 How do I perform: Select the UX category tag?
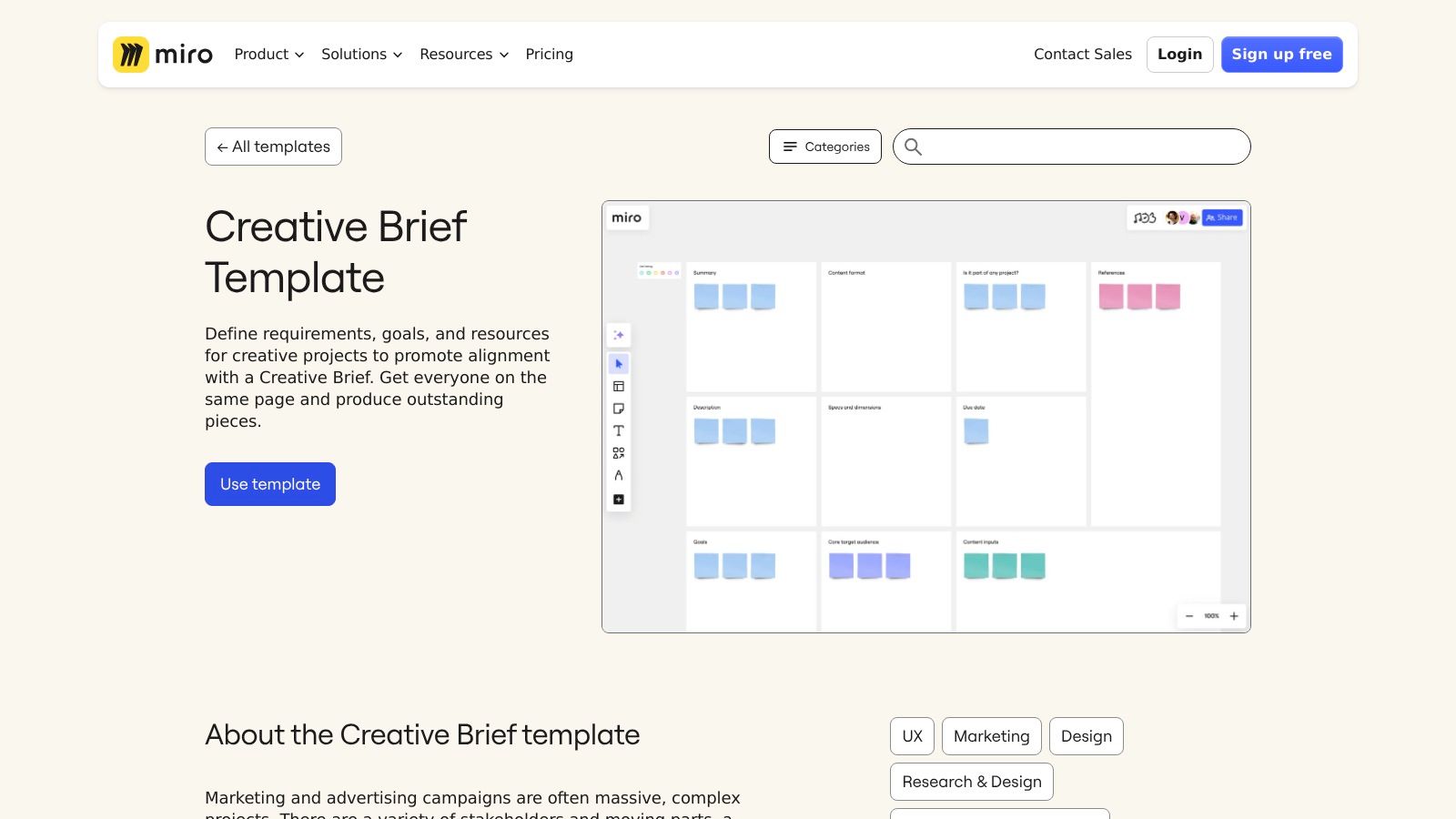point(912,736)
